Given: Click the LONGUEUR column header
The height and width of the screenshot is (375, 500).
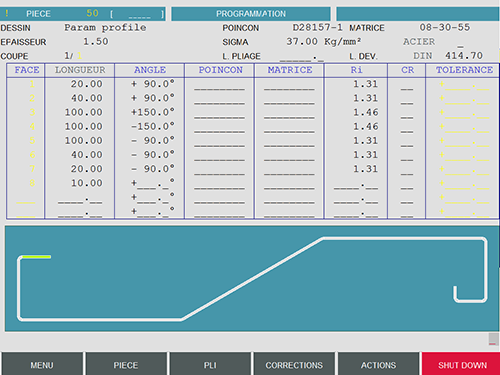Looking at the screenshot, I should pos(80,70).
